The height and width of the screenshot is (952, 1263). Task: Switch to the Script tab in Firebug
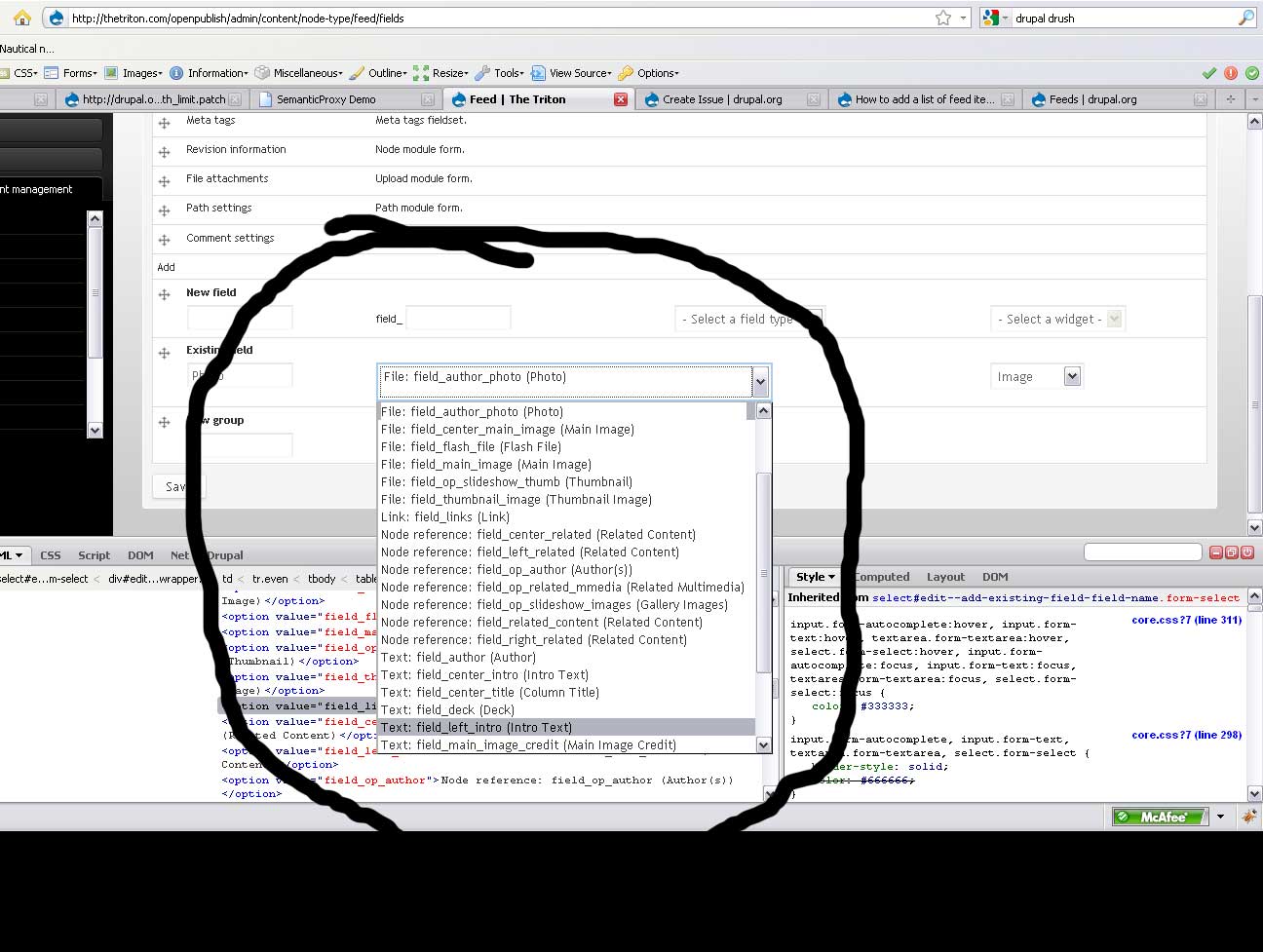pos(94,555)
